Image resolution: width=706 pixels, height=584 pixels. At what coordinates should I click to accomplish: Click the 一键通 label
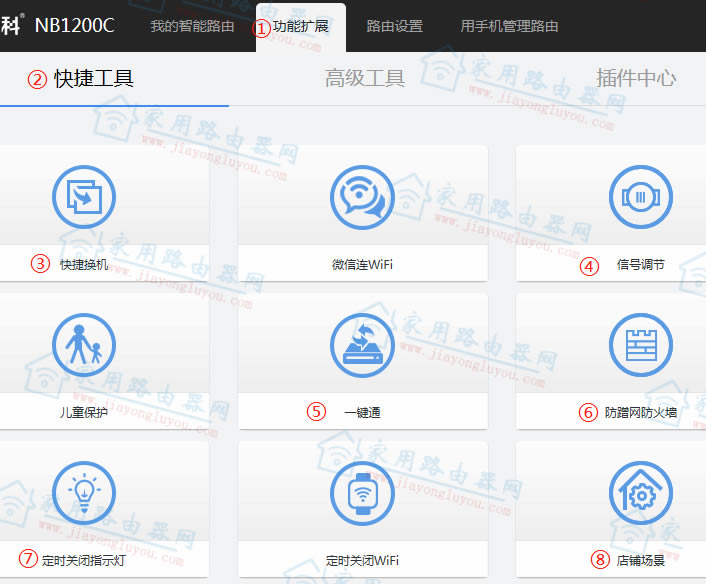pyautogui.click(x=362, y=412)
